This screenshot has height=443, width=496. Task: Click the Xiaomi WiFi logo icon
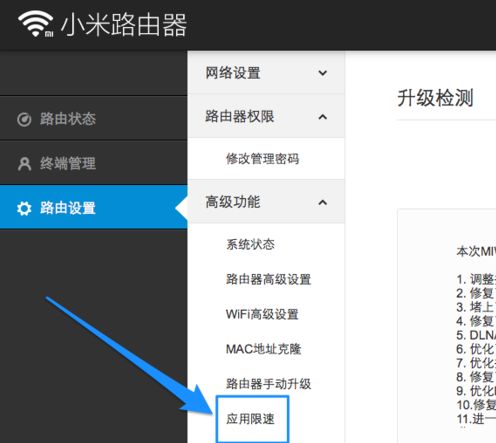coord(36,24)
